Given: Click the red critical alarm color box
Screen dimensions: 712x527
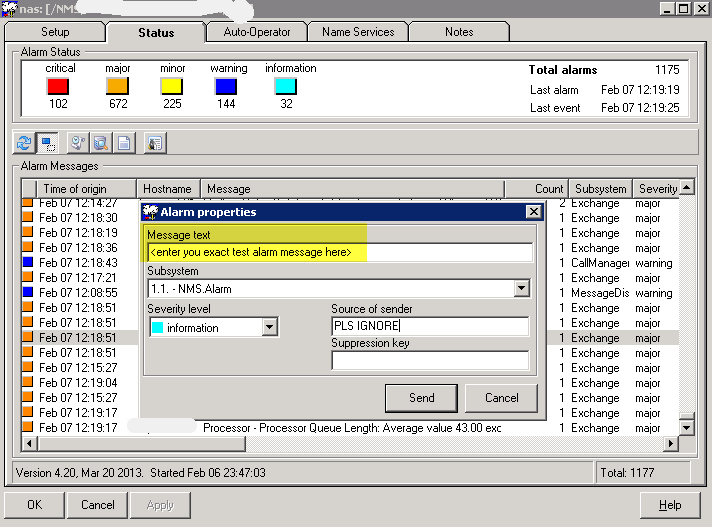Looking at the screenshot, I should 58,86.
